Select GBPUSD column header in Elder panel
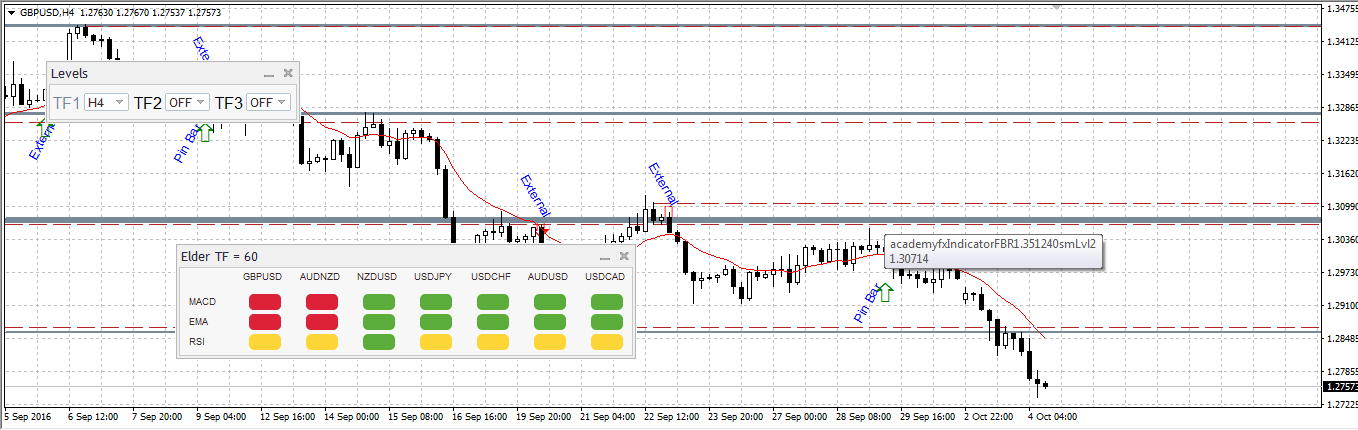Image resolution: width=1358 pixels, height=430 pixels. point(262,276)
